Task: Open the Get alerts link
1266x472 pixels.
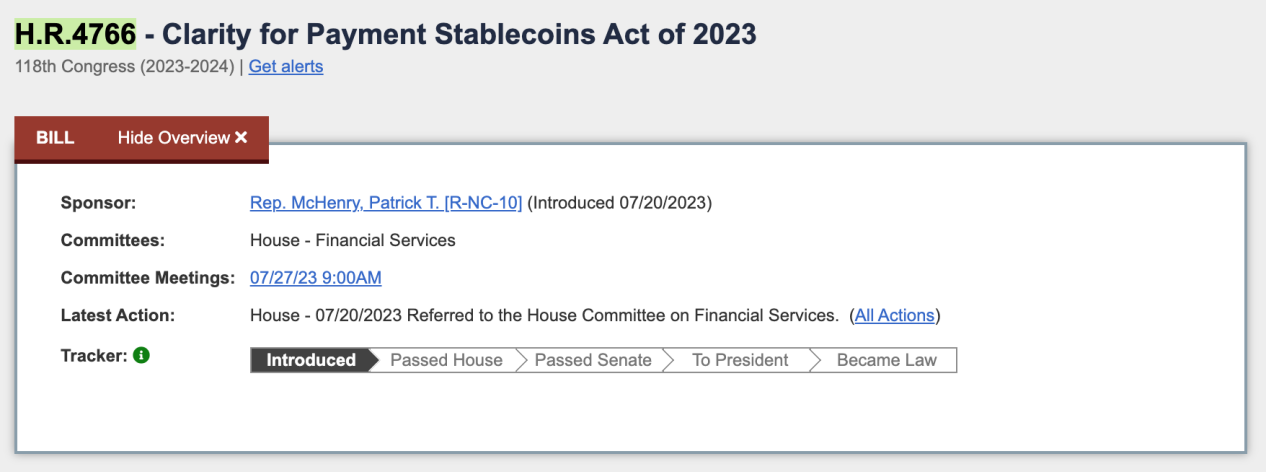Action: [x=286, y=66]
